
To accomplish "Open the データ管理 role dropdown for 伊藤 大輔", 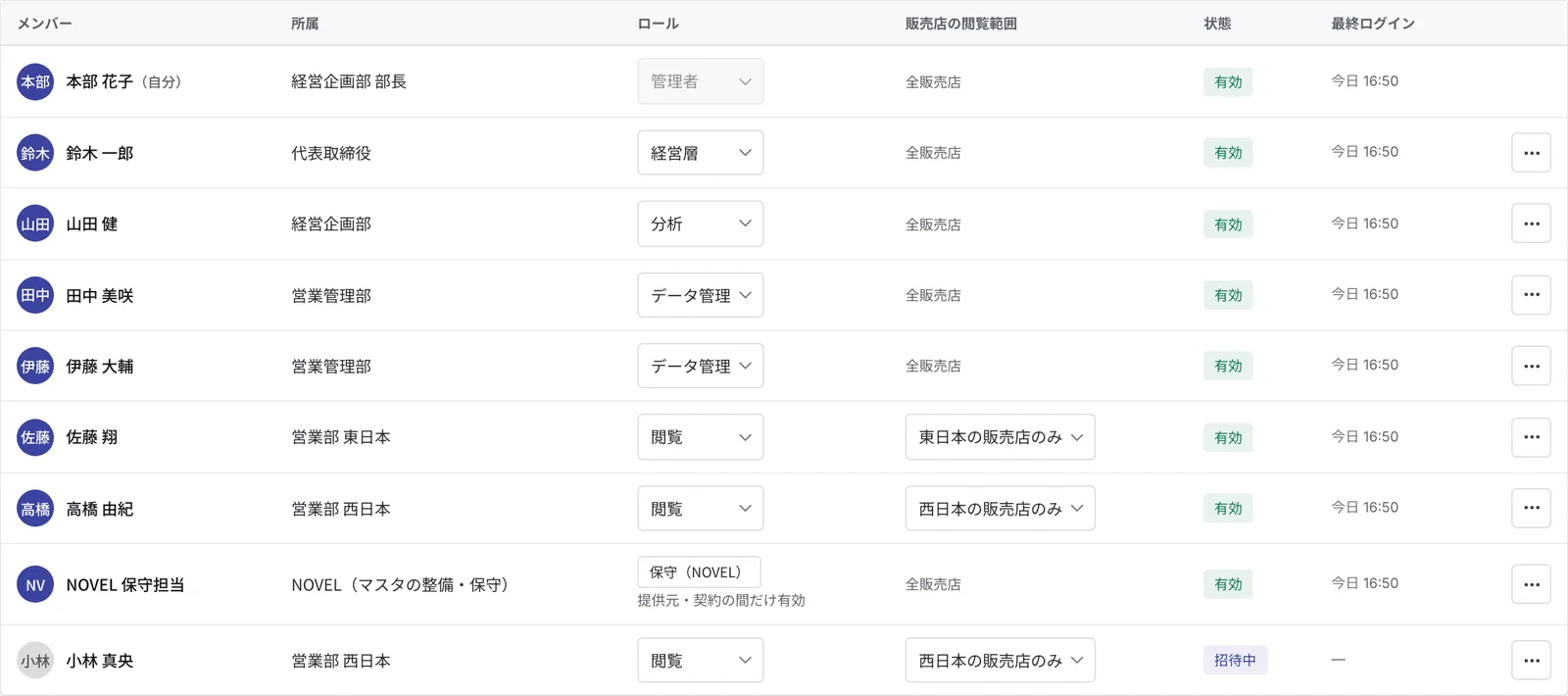I will (x=701, y=366).
